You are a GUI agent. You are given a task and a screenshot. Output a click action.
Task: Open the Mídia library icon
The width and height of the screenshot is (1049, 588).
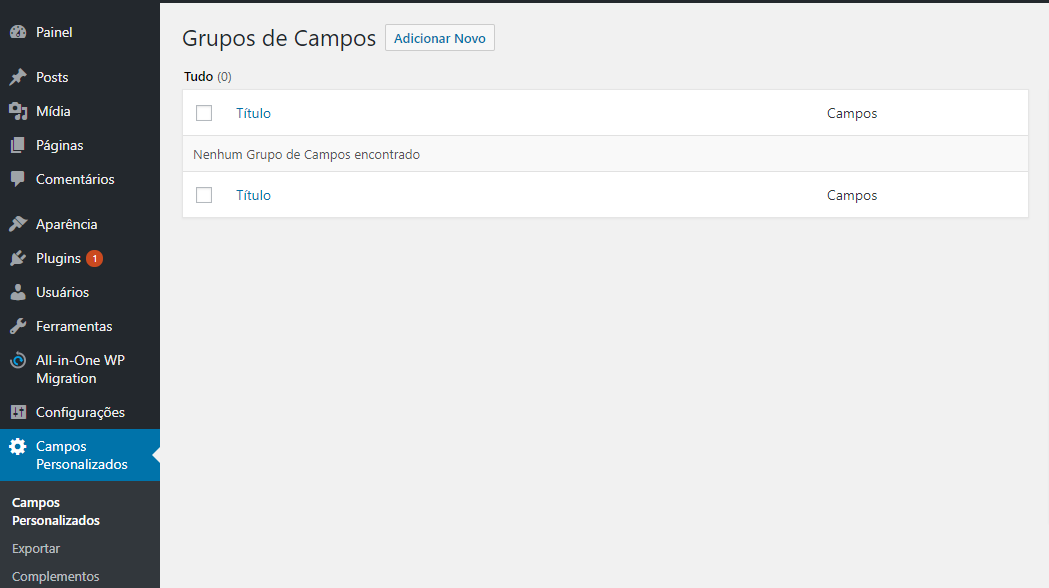[18, 110]
